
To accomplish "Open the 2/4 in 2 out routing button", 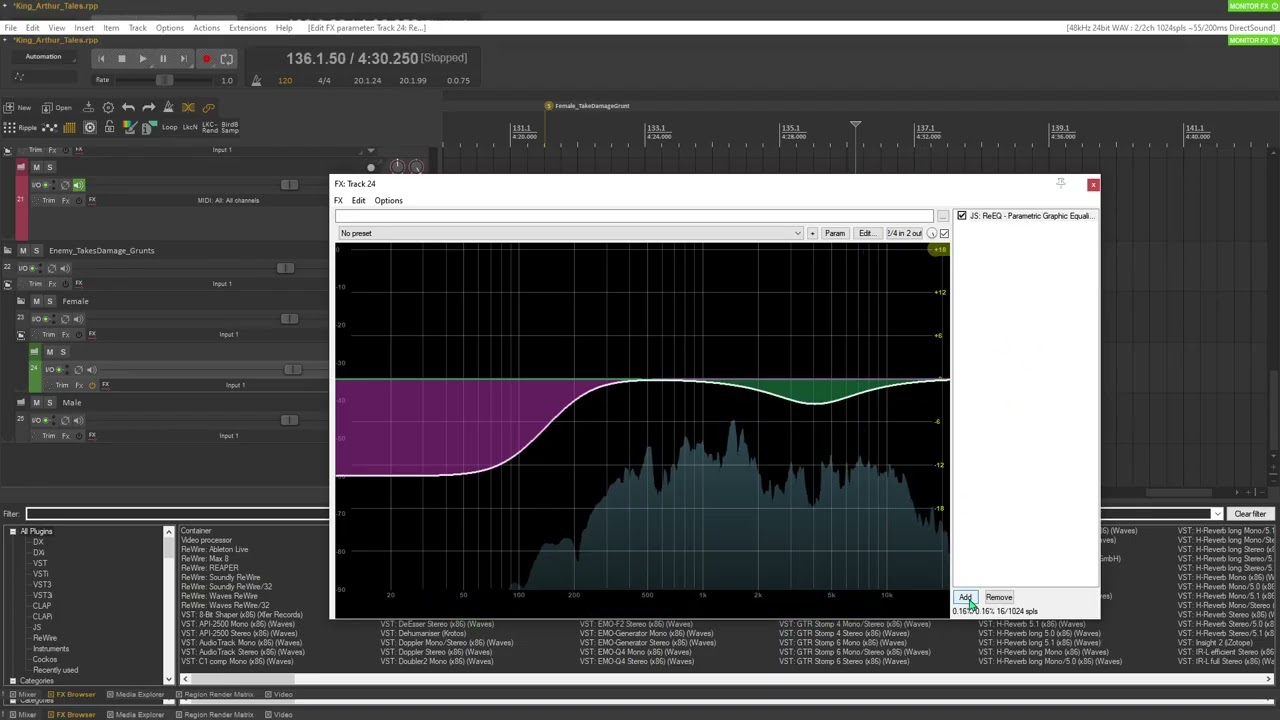I will [x=904, y=233].
